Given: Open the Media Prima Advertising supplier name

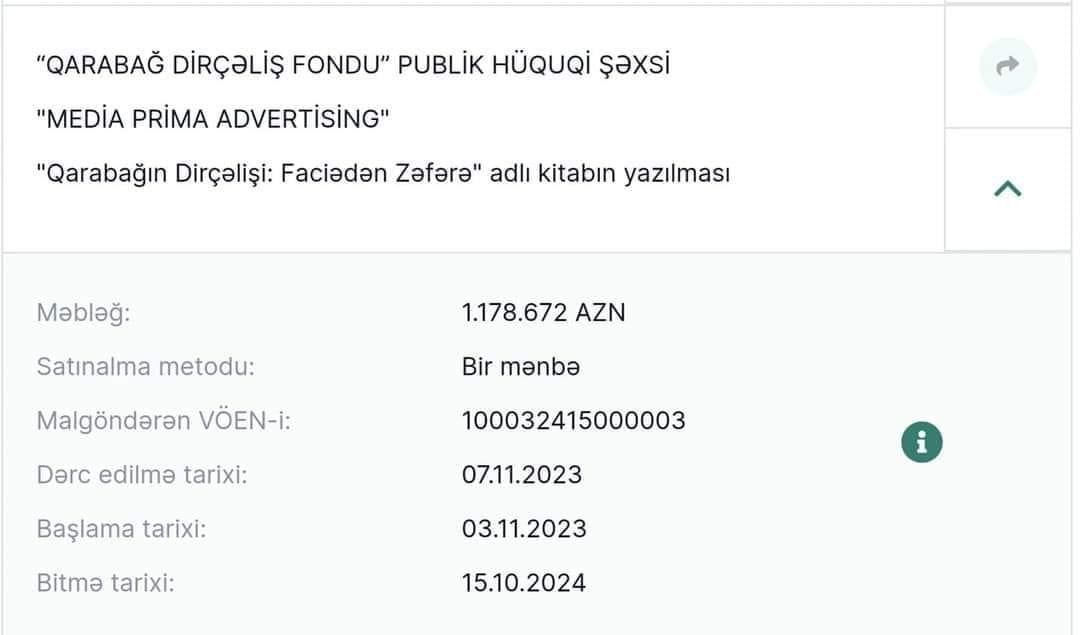Looking at the screenshot, I should coord(212,119).
